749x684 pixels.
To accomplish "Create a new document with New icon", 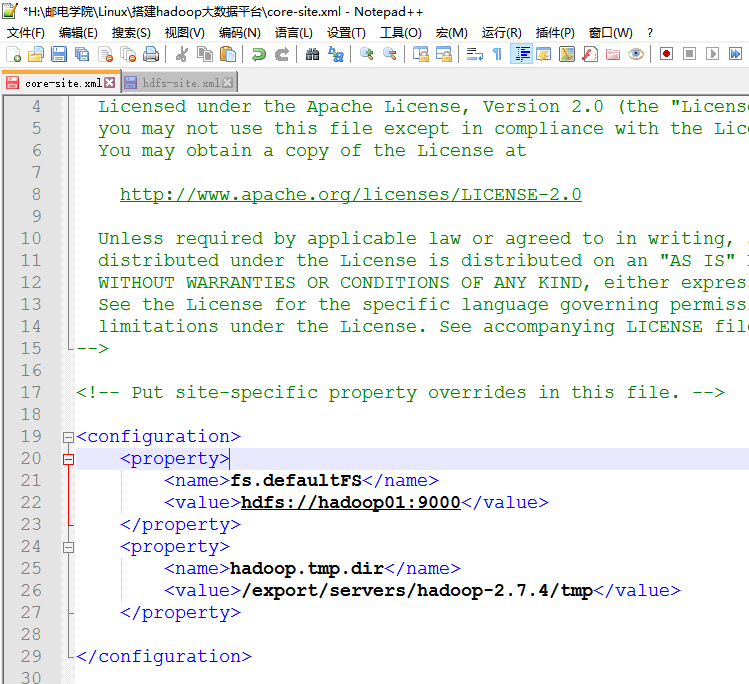I will tap(13, 54).
